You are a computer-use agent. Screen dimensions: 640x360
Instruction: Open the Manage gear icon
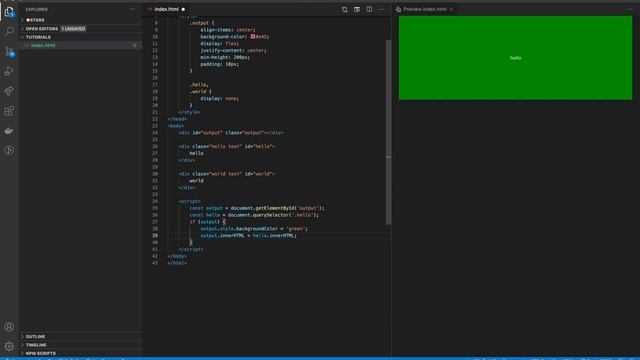9,346
